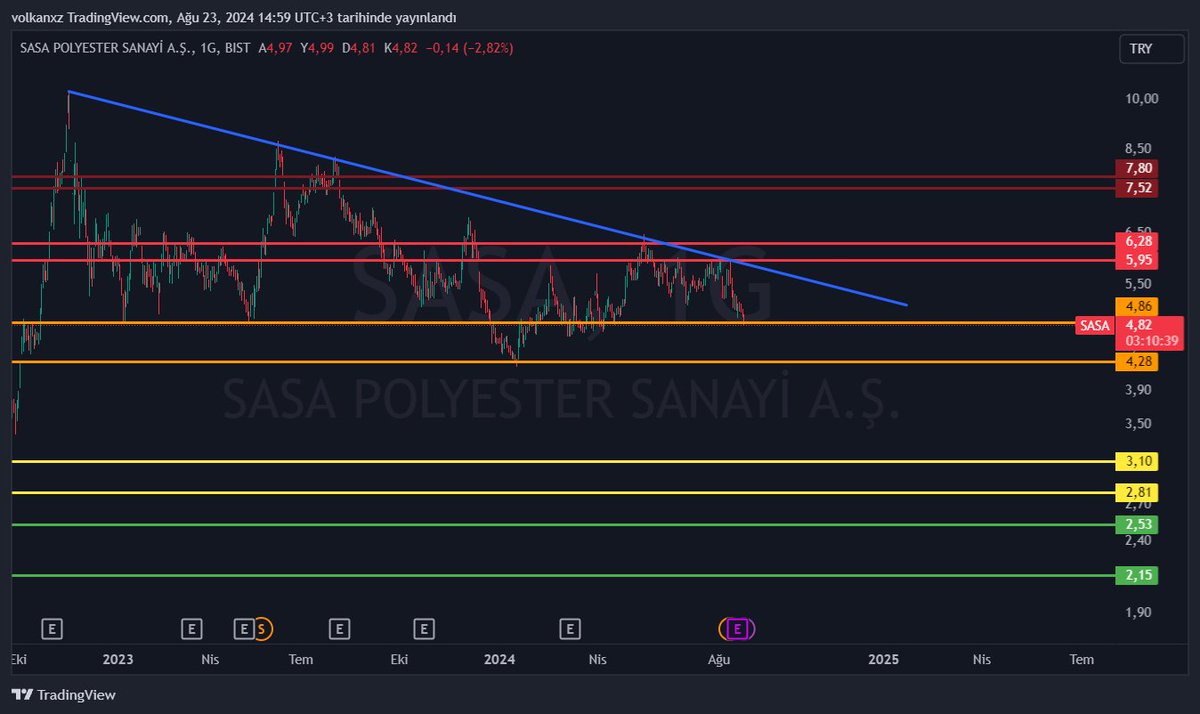Click the countdown timer 03:10:39
This screenshot has height=714, width=1200.
click(x=1151, y=341)
